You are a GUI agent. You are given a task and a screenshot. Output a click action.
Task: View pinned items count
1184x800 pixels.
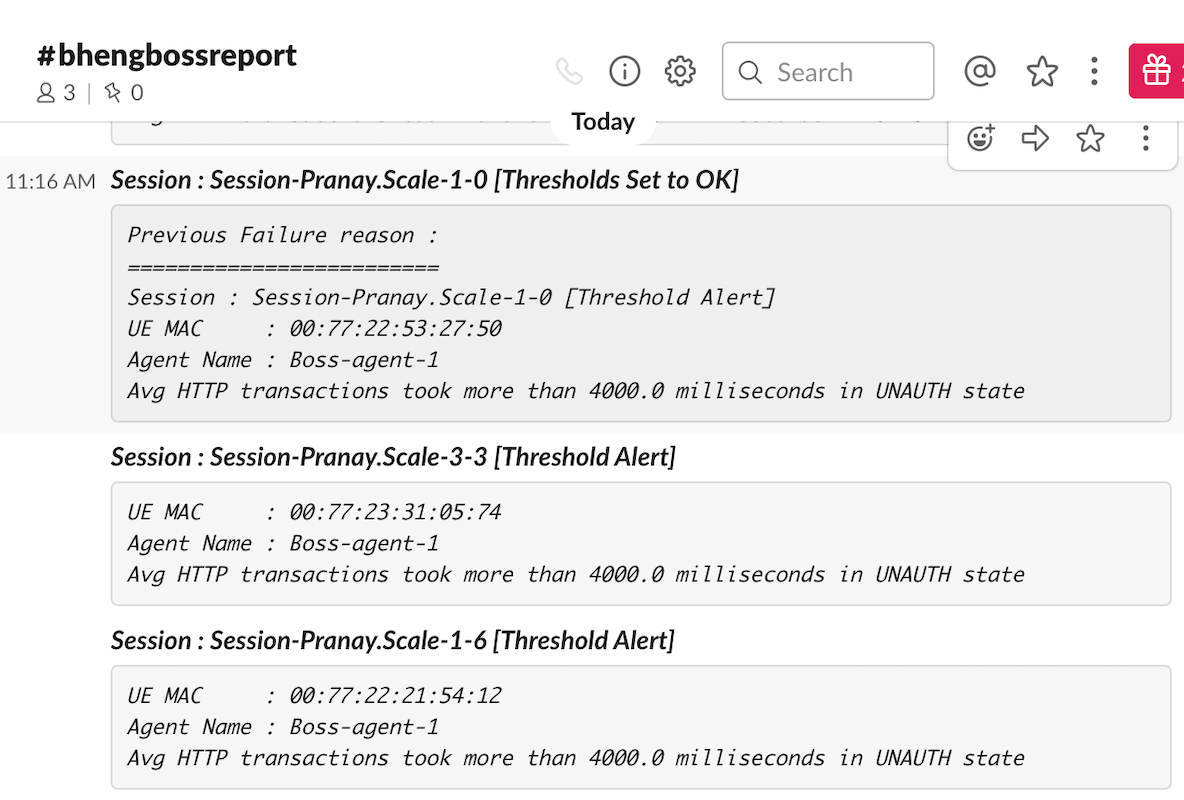pyautogui.click(x=124, y=93)
